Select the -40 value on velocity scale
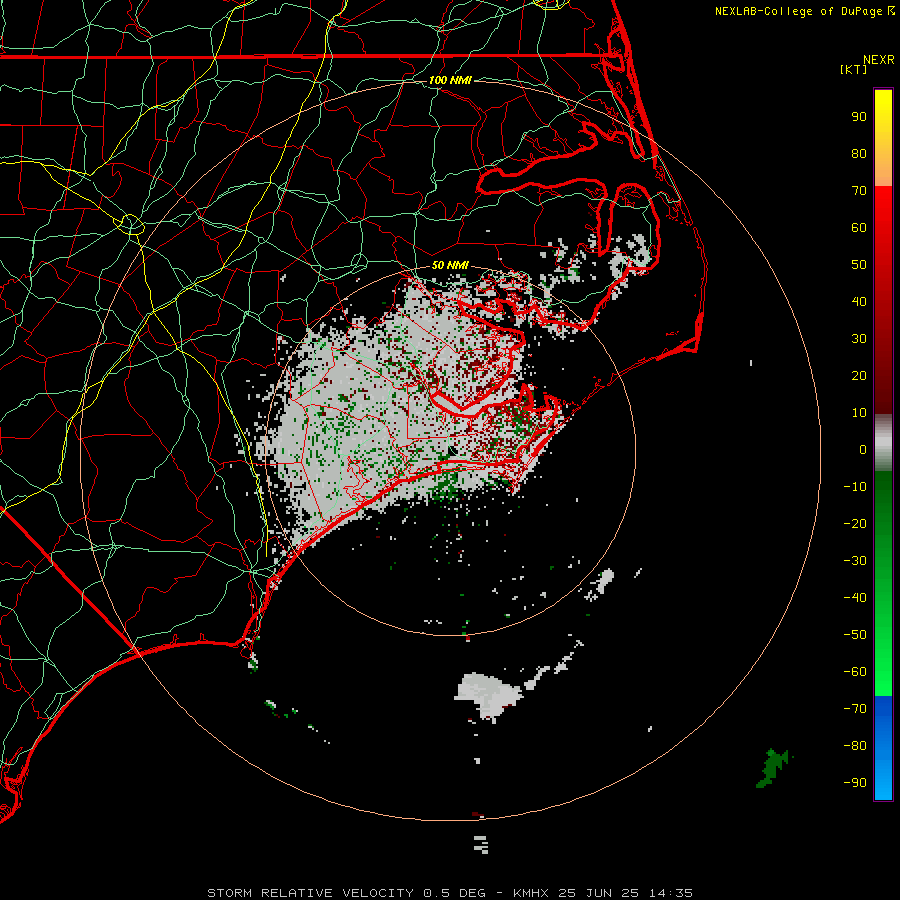Viewport: 900px width, 900px height. (855, 598)
